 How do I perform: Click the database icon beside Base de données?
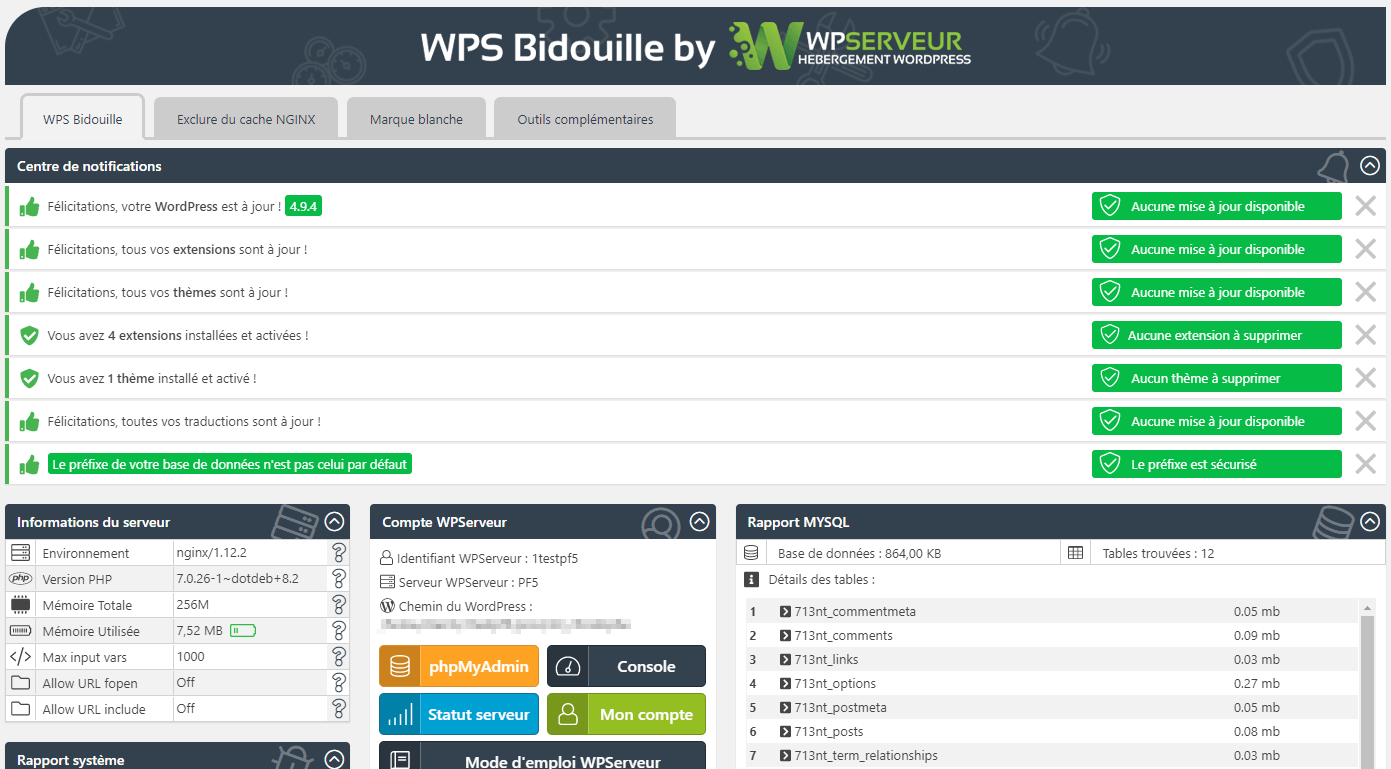tap(752, 552)
